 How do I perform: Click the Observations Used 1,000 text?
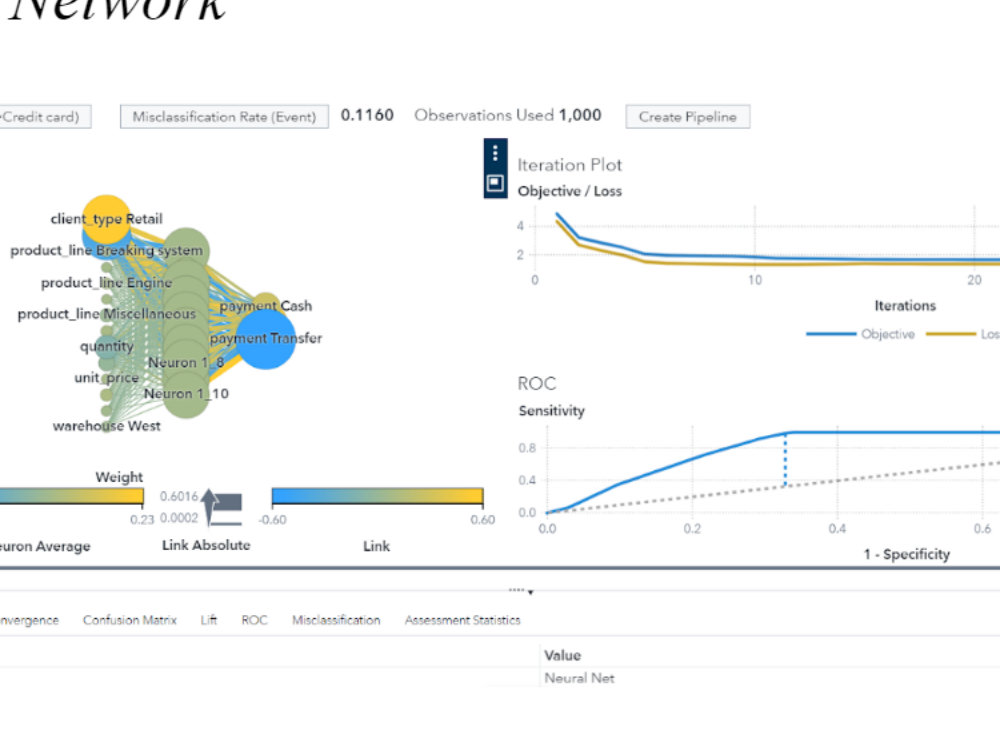click(x=508, y=115)
